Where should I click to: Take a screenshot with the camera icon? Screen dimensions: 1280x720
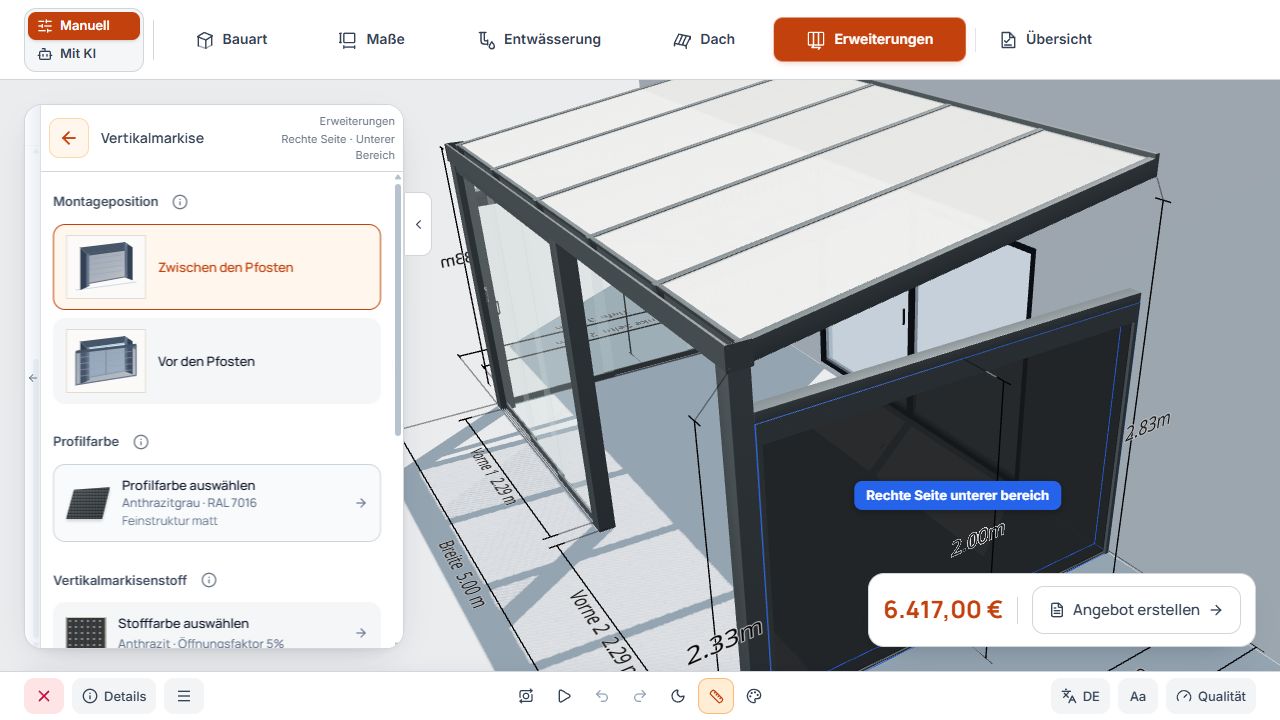526,696
